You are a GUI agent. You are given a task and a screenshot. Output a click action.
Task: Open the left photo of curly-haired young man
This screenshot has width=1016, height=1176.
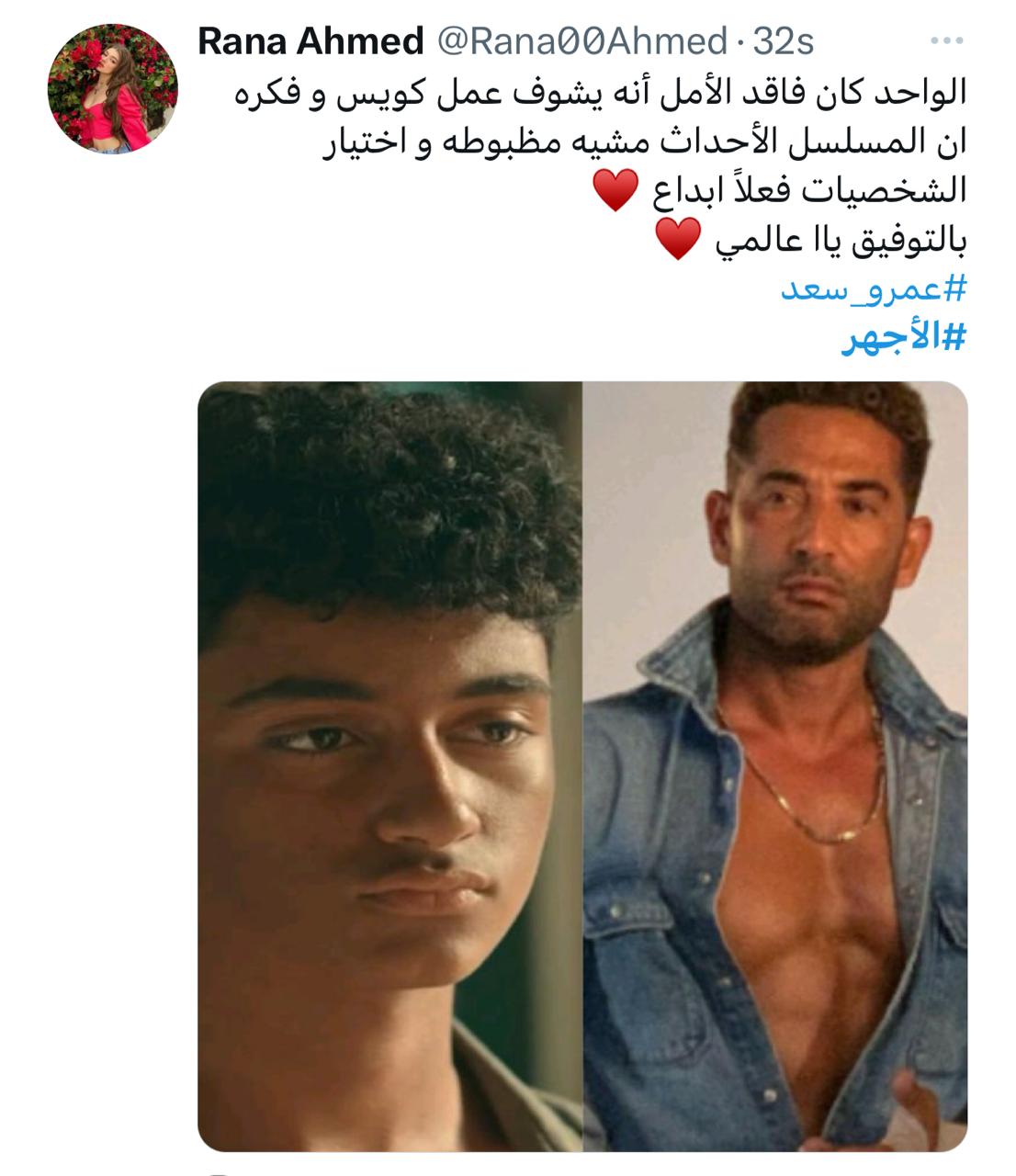[x=390, y=766]
